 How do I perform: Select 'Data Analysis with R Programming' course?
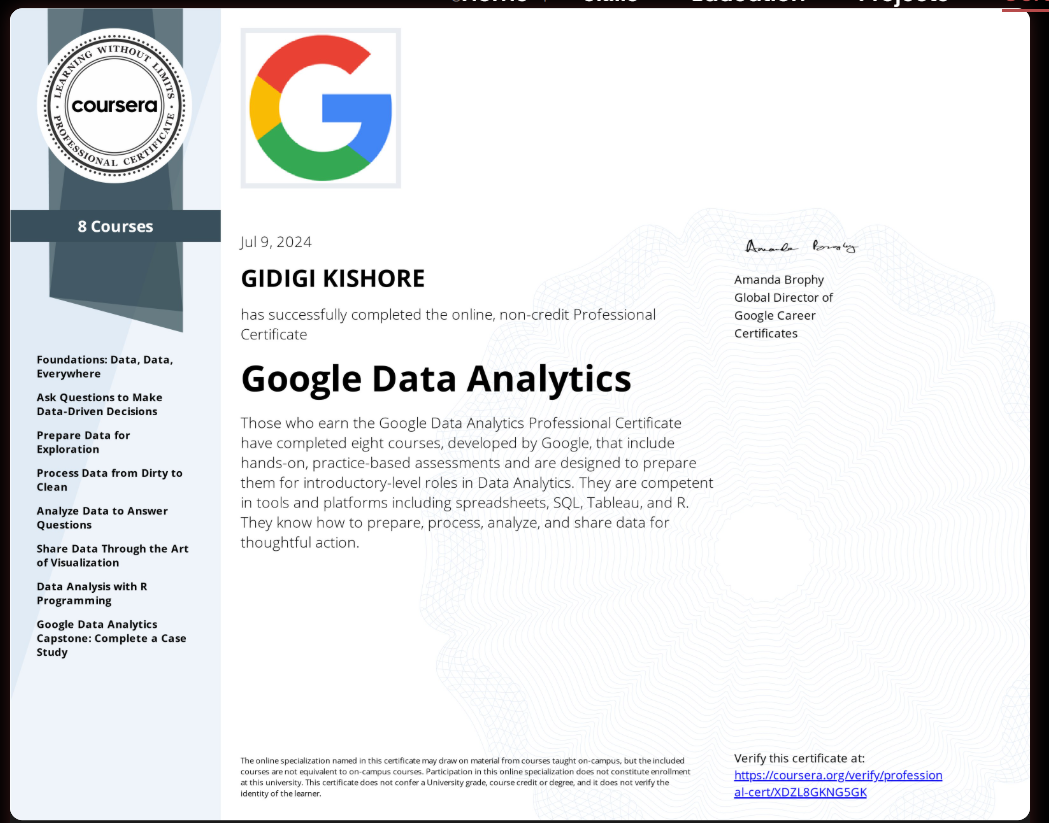[91, 593]
